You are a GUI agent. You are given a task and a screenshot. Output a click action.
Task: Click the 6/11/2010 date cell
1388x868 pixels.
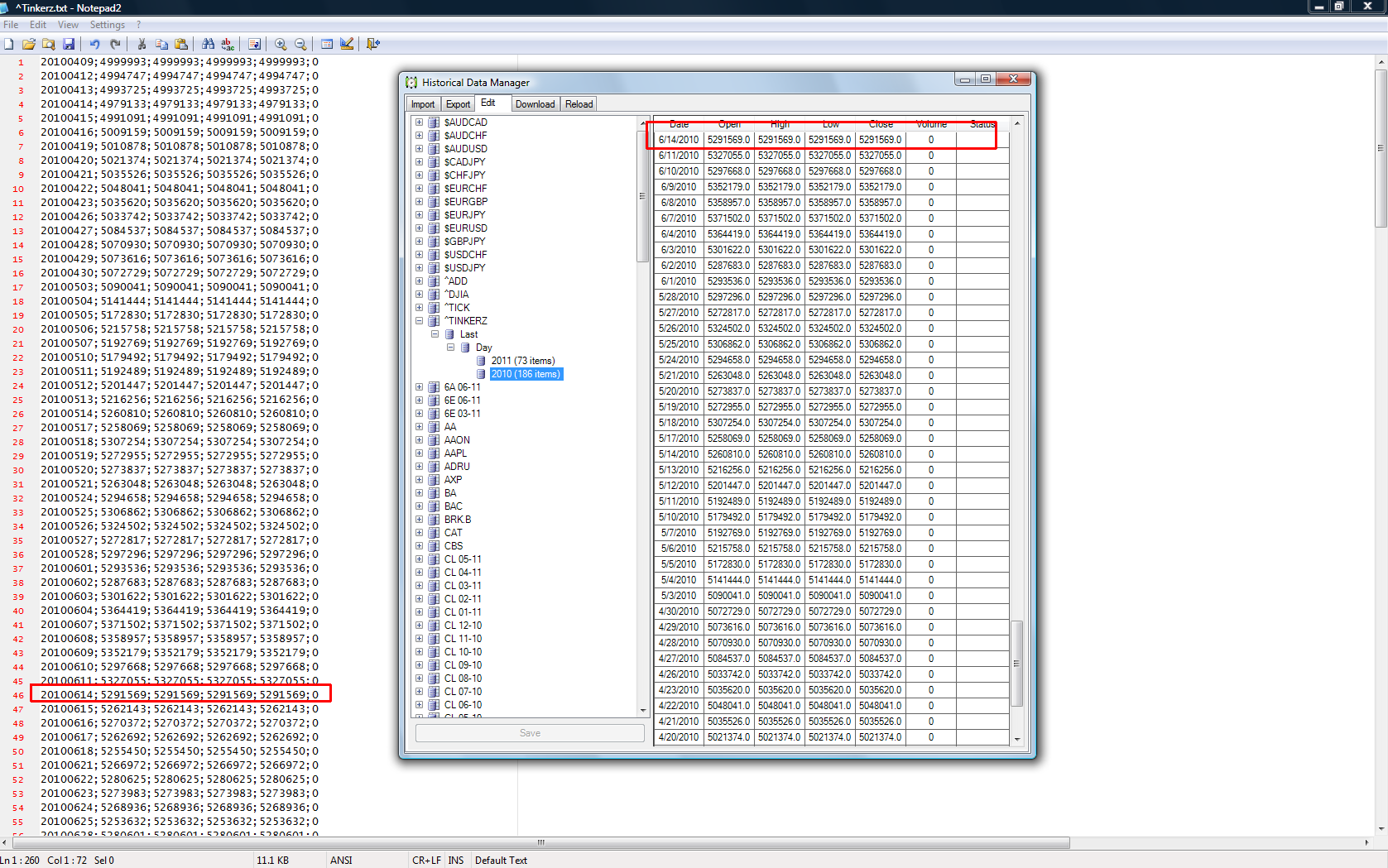pos(679,156)
